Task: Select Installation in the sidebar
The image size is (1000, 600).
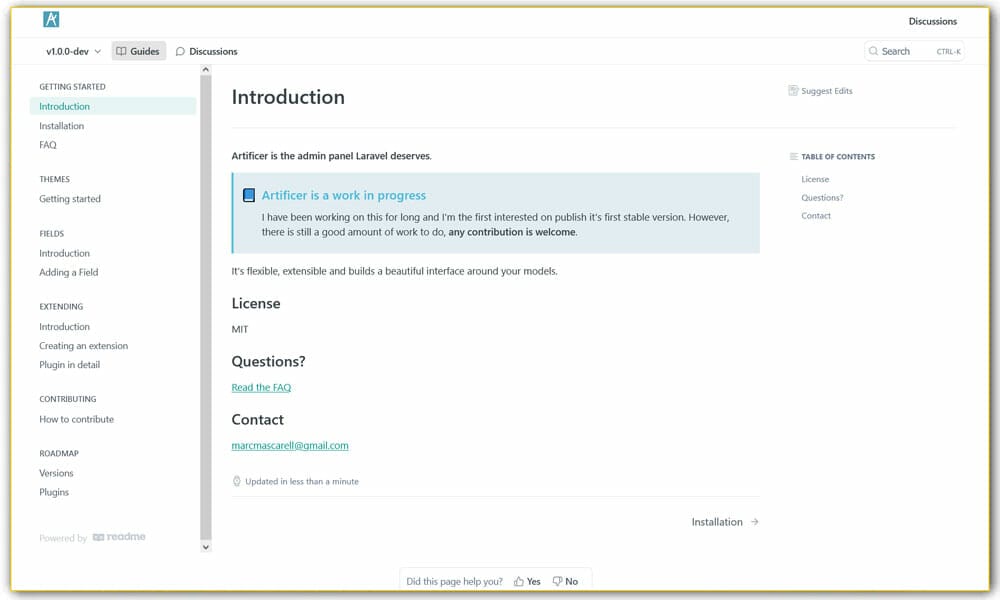Action: (62, 126)
